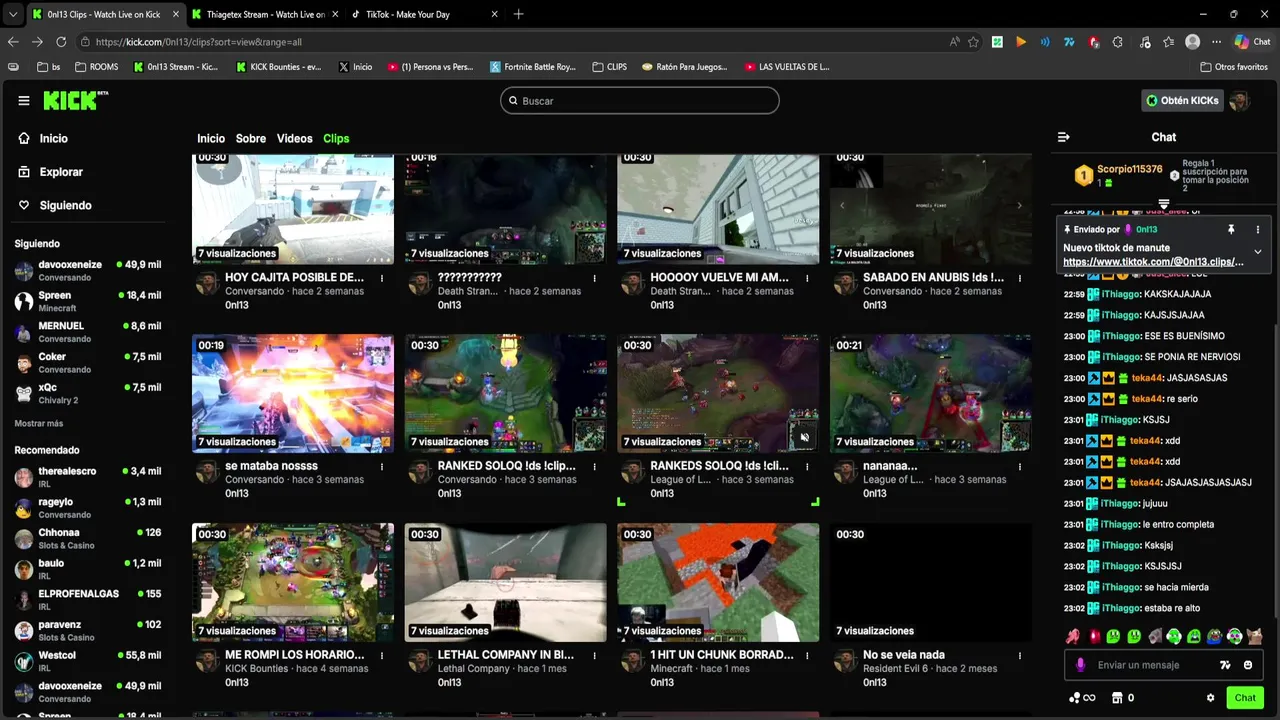Open the 'Otros favoritos' bookmarks folder
1280x720 pixels.
tap(1234, 67)
